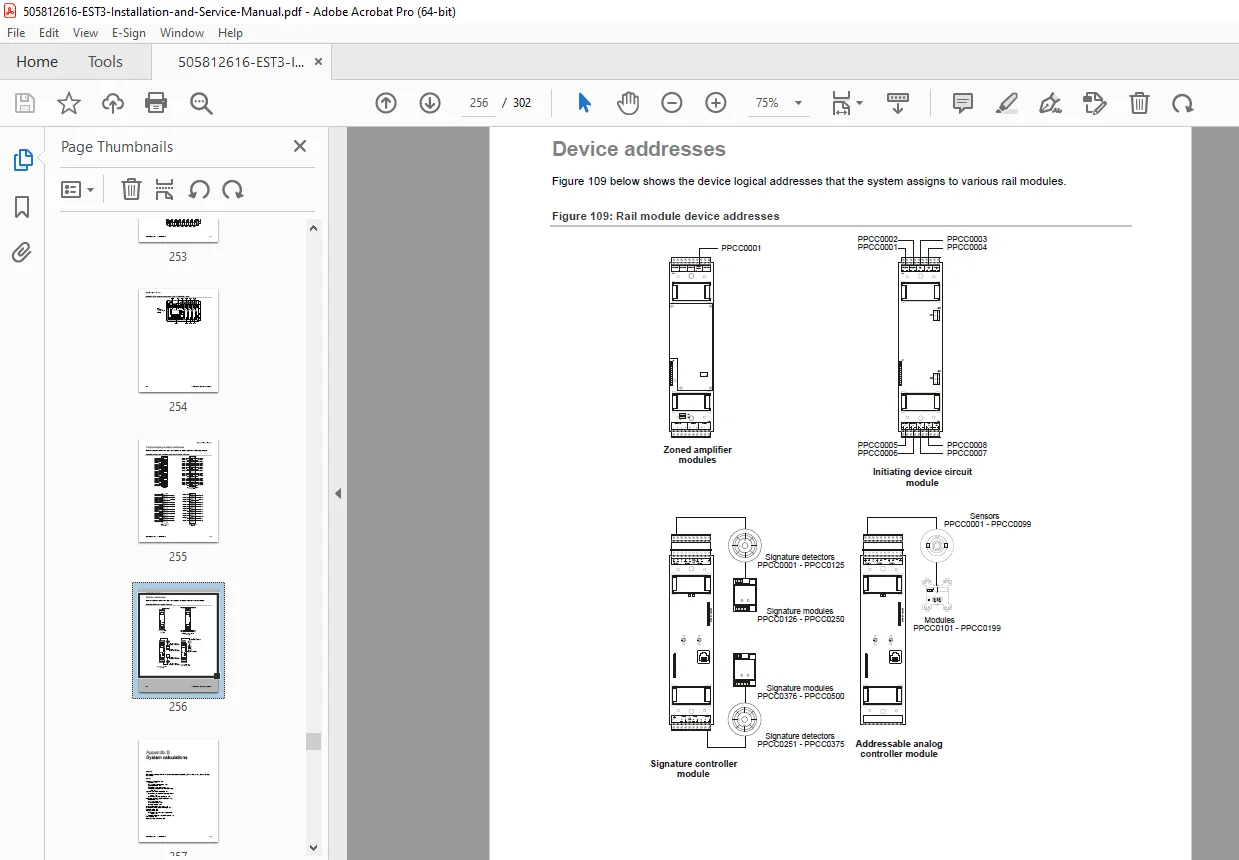
Task: Open Page Thumbnails sidebar icon
Action: coord(22,160)
